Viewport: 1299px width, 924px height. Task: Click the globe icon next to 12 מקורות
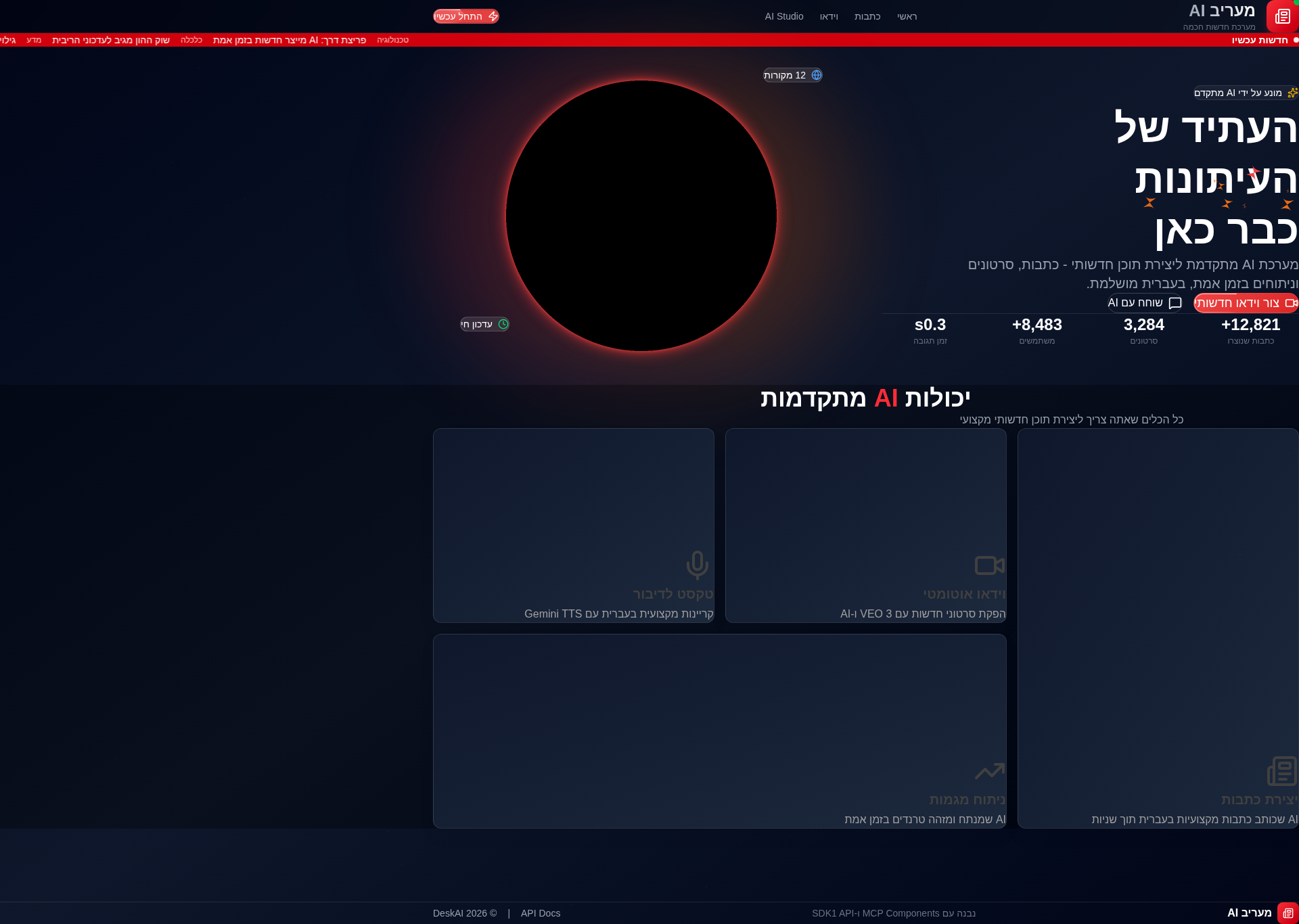click(817, 75)
